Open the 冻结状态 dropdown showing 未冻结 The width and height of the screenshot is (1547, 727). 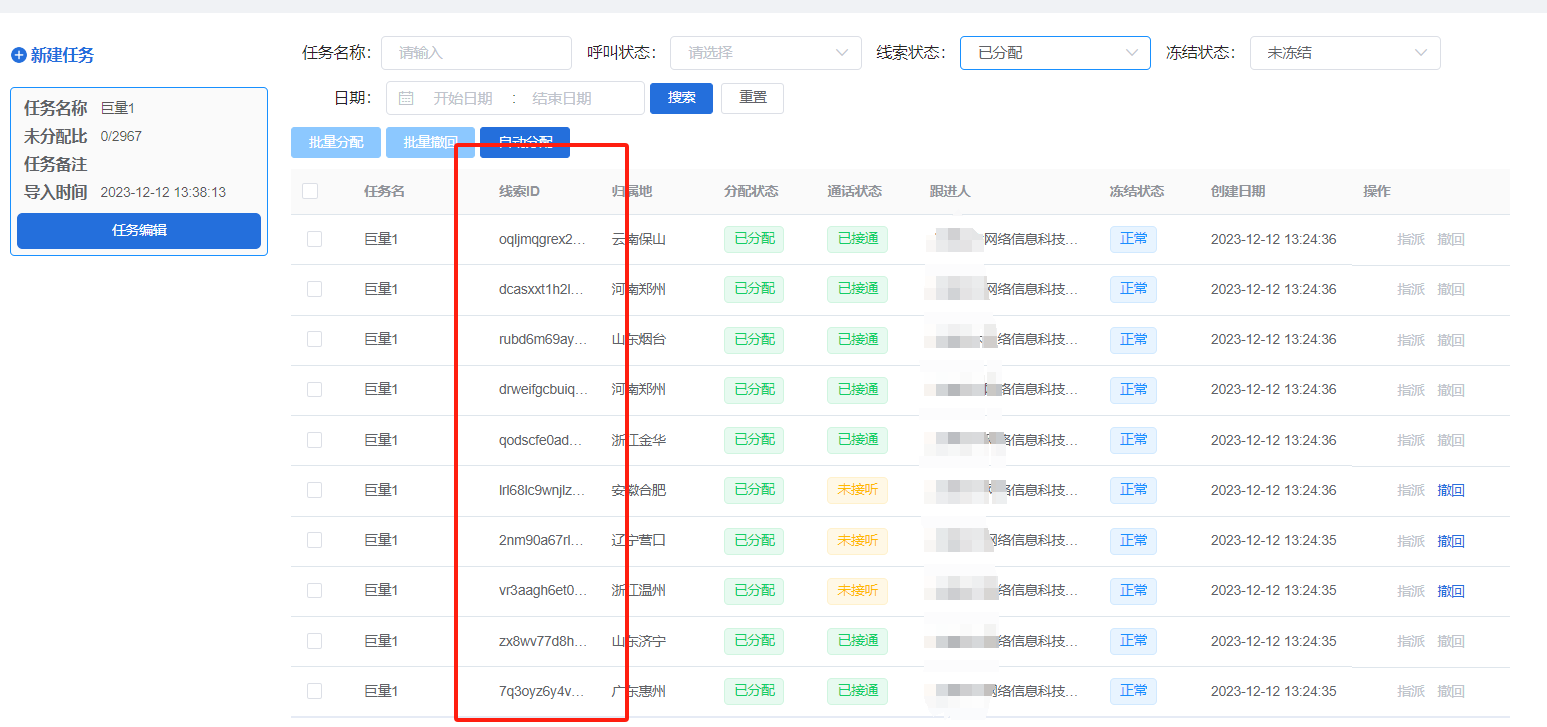1344,53
